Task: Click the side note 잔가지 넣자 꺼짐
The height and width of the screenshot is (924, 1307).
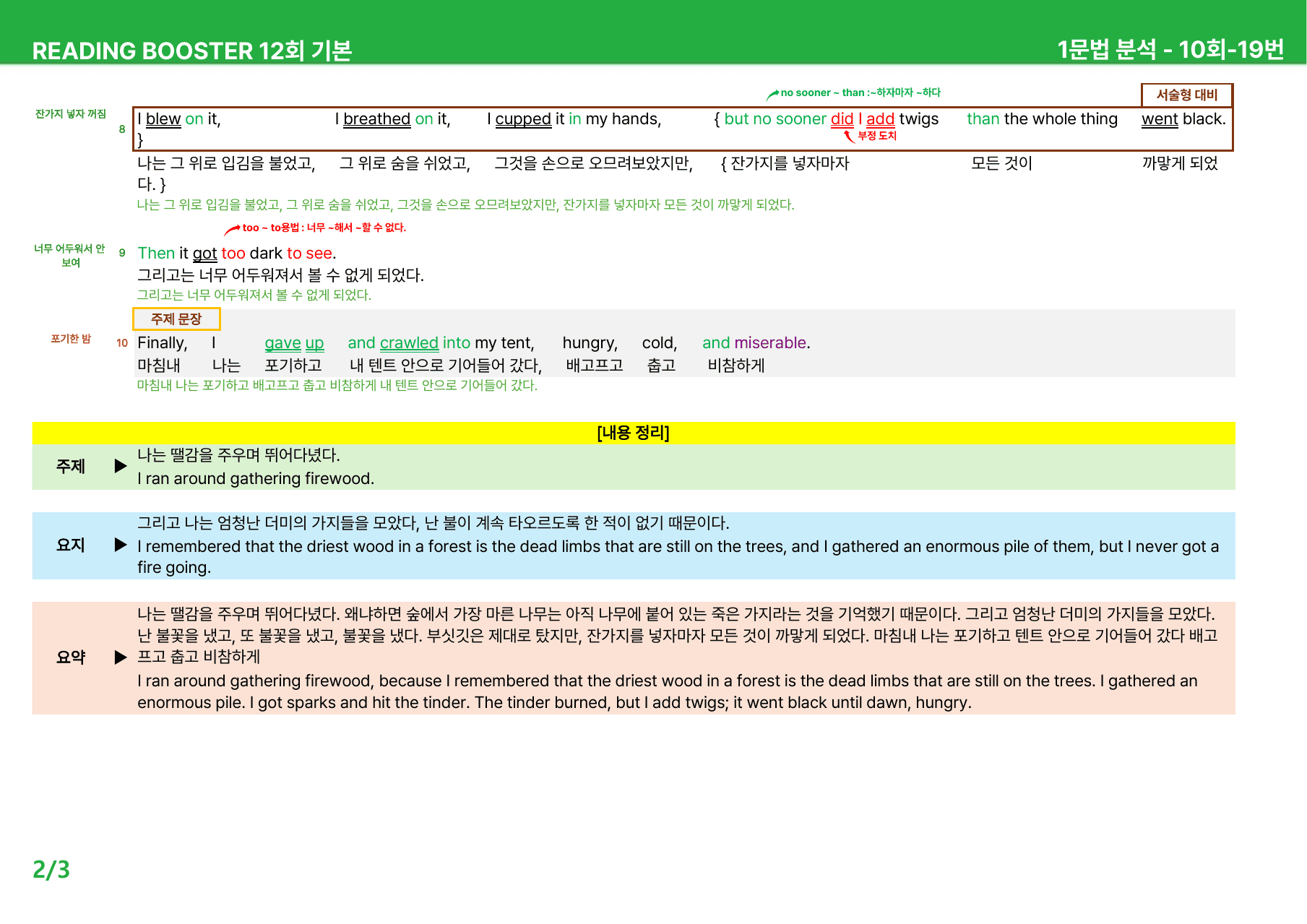Action: 71,113
